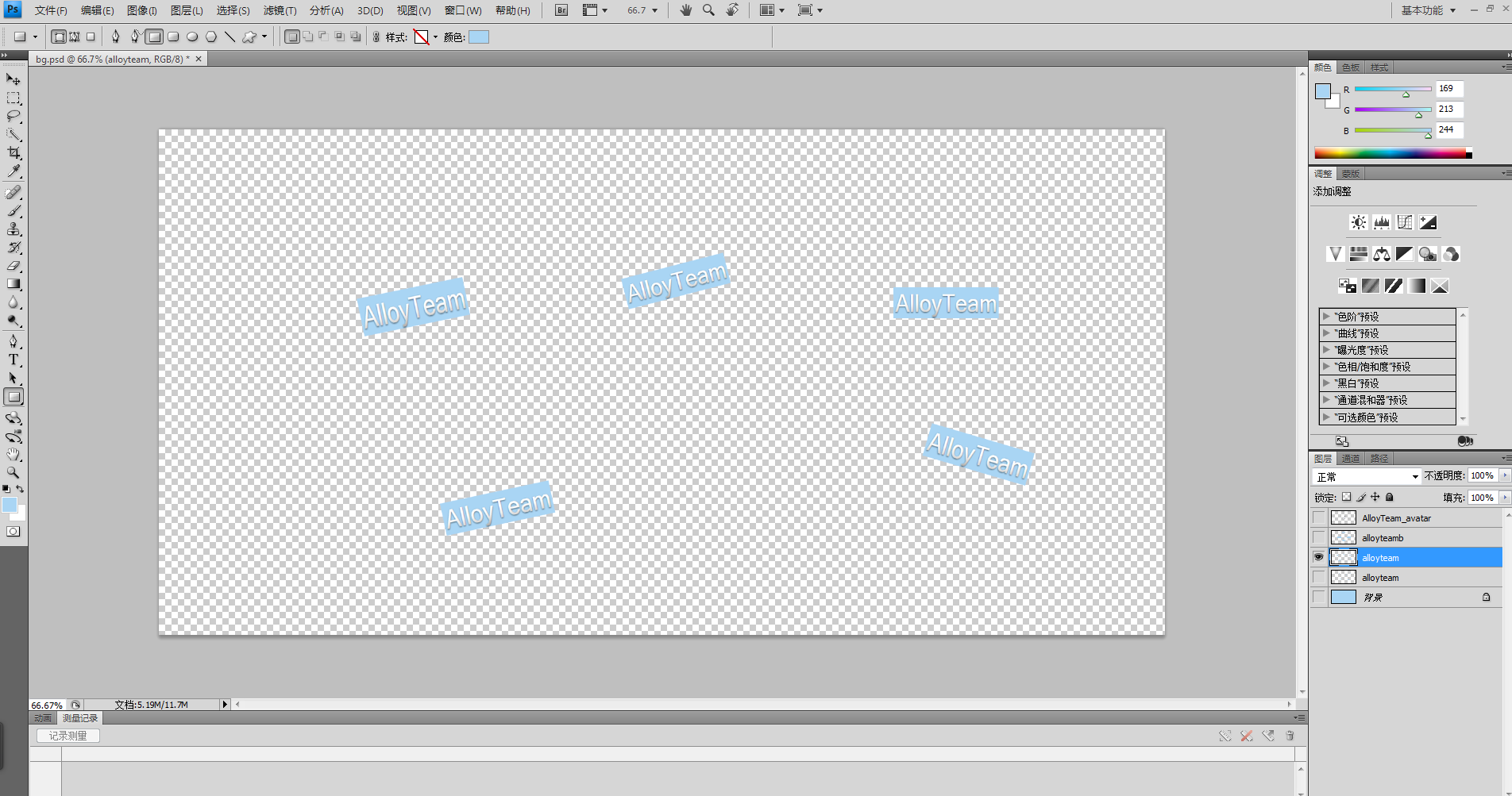Viewport: 1512px width, 796px height.
Task: Click the 记录测量 button
Action: pyautogui.click(x=68, y=736)
